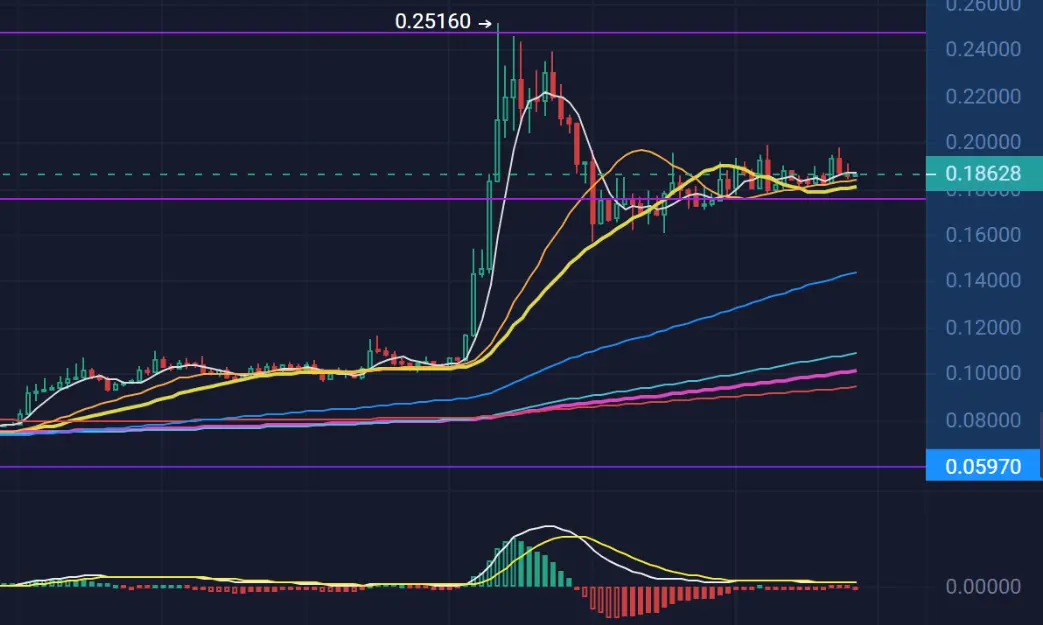Click the 0.14000 price axis label
1043x625 pixels.
click(983, 281)
